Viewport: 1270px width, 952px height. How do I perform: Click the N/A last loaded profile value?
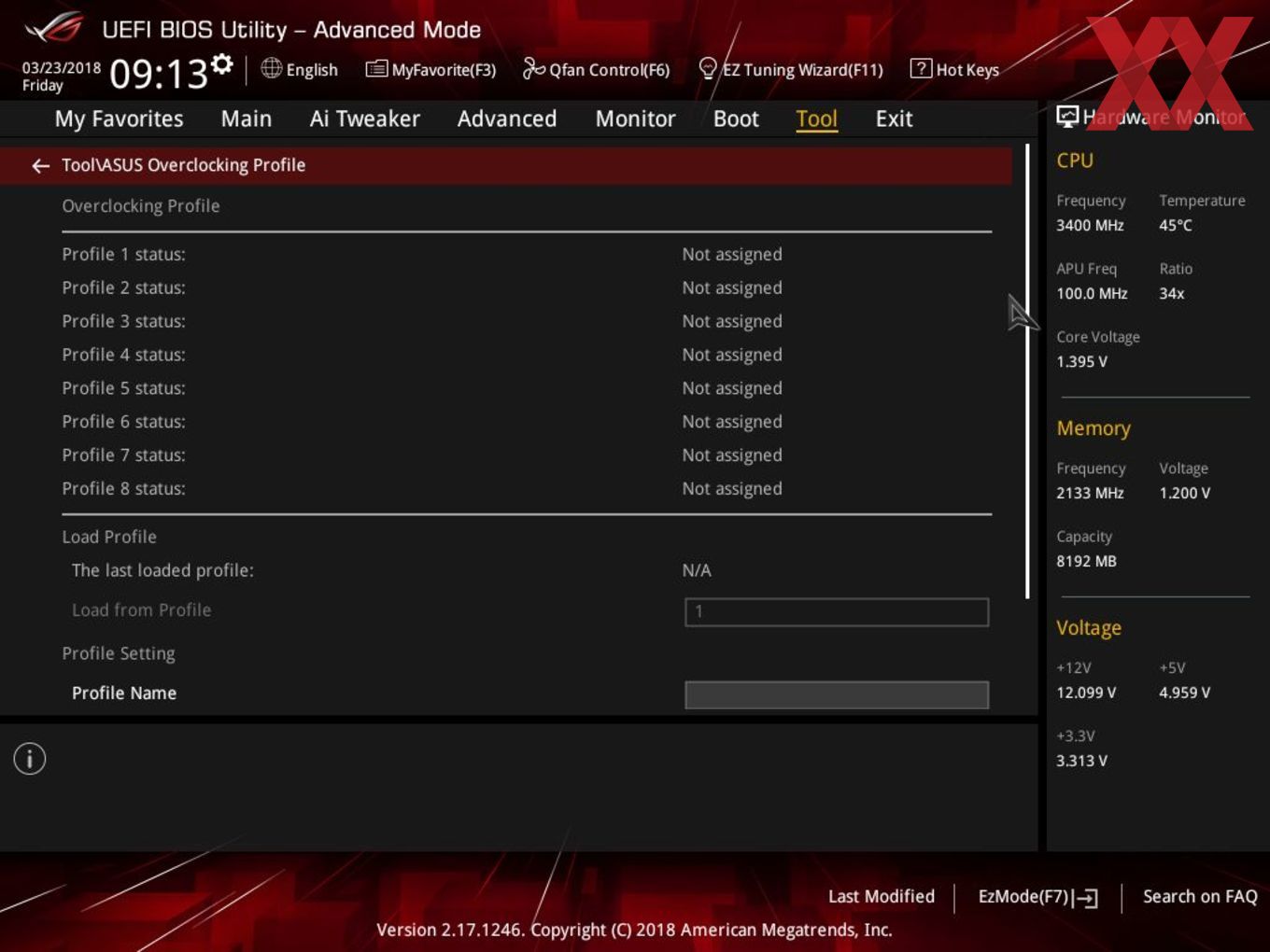coord(697,570)
